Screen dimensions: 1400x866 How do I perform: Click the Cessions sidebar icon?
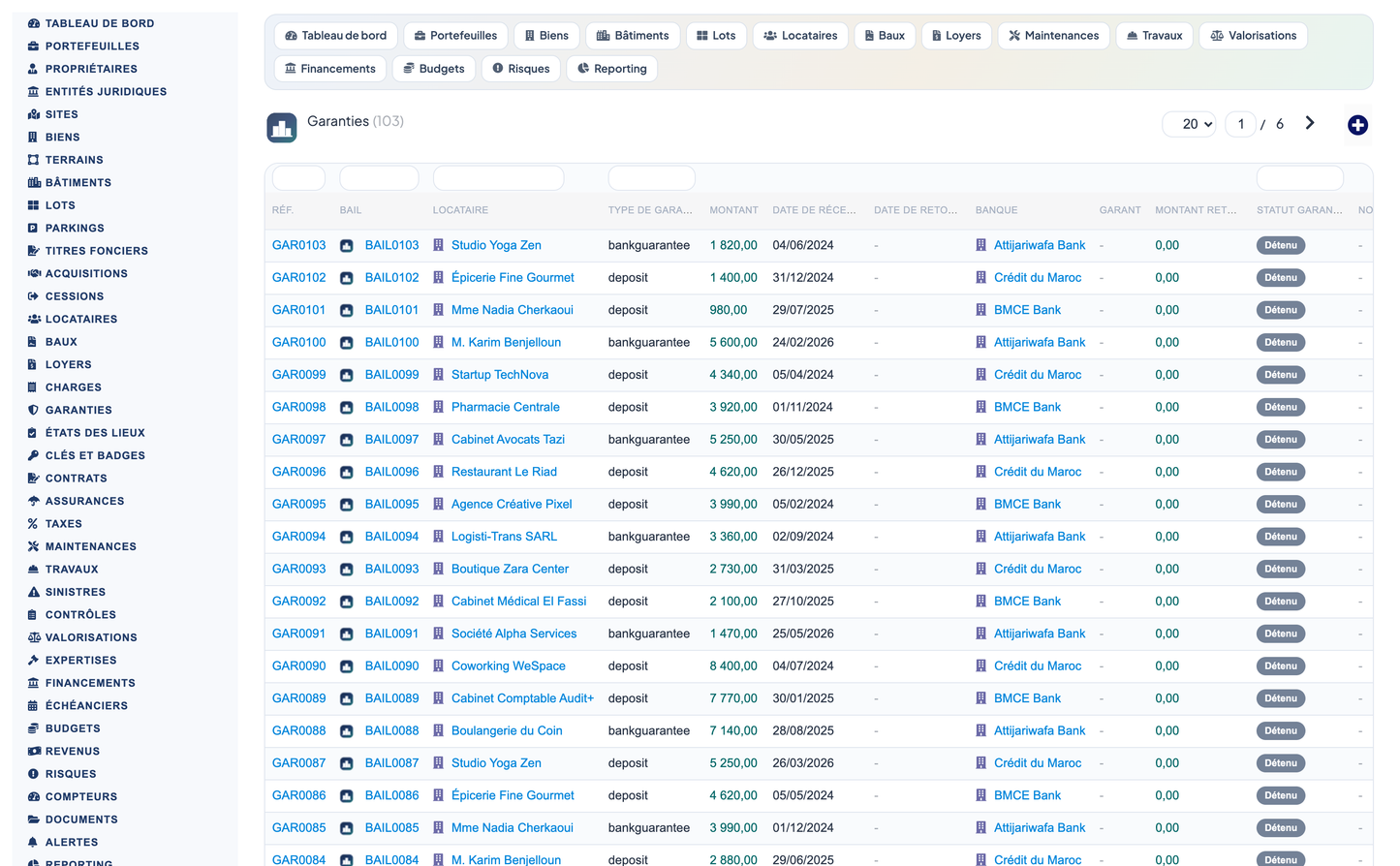click(x=34, y=296)
